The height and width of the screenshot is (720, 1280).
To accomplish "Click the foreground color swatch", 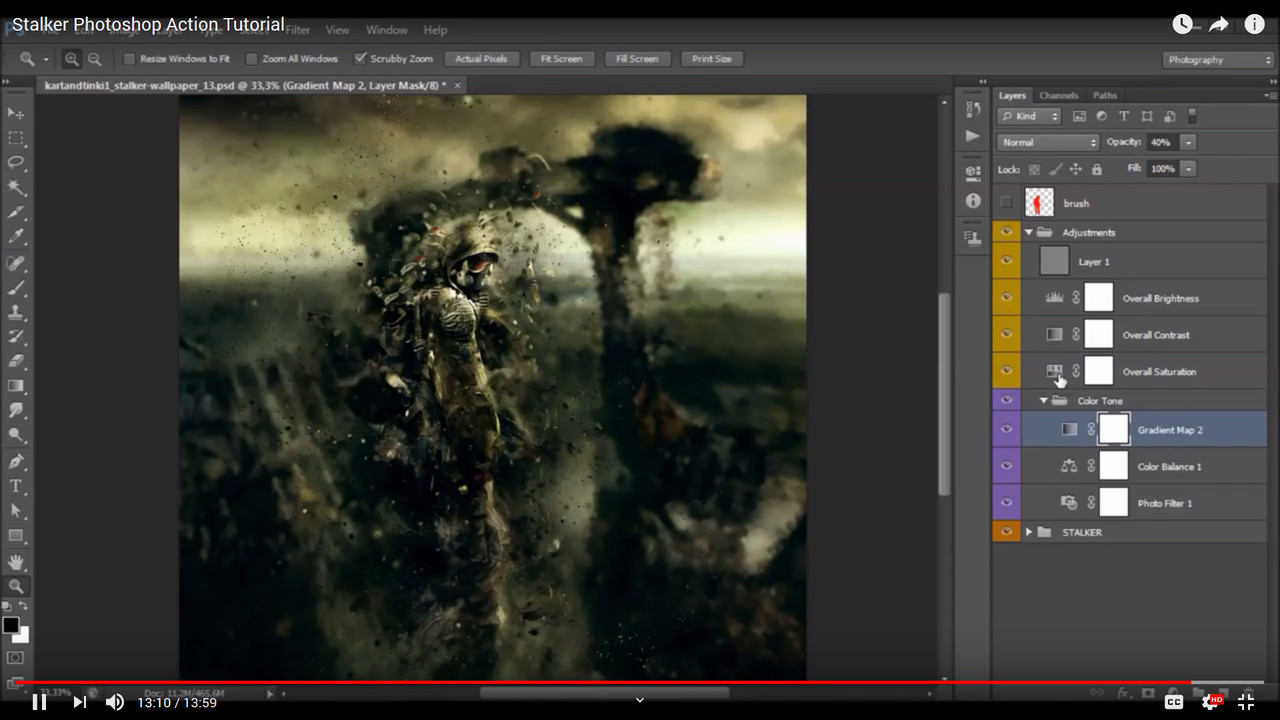I will click(11, 625).
